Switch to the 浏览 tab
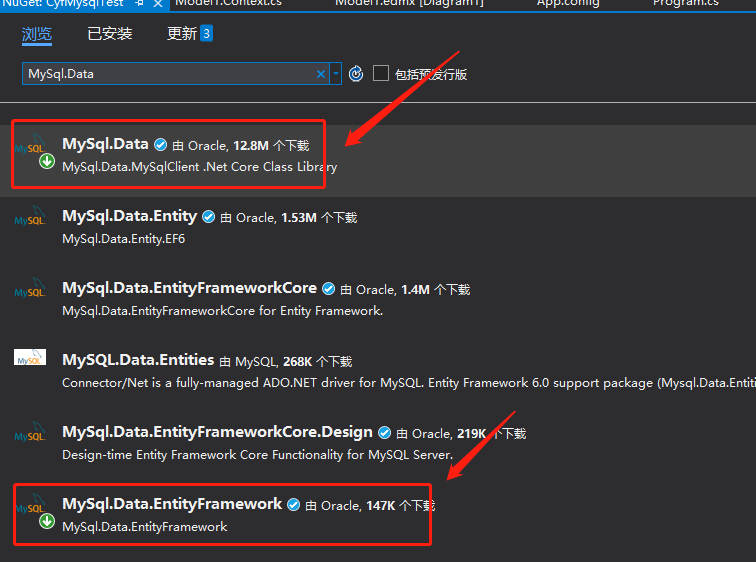Screen dimensions: 756x562 click(x=37, y=34)
